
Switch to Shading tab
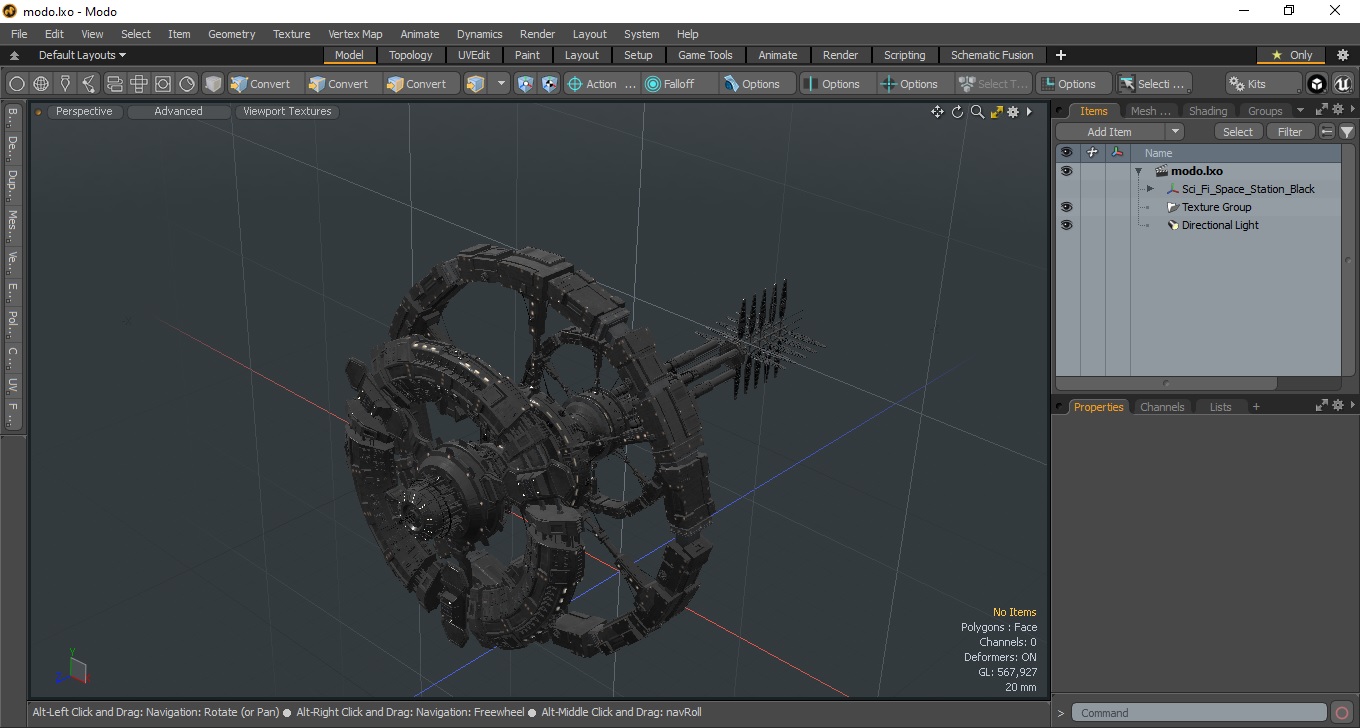coord(1207,111)
